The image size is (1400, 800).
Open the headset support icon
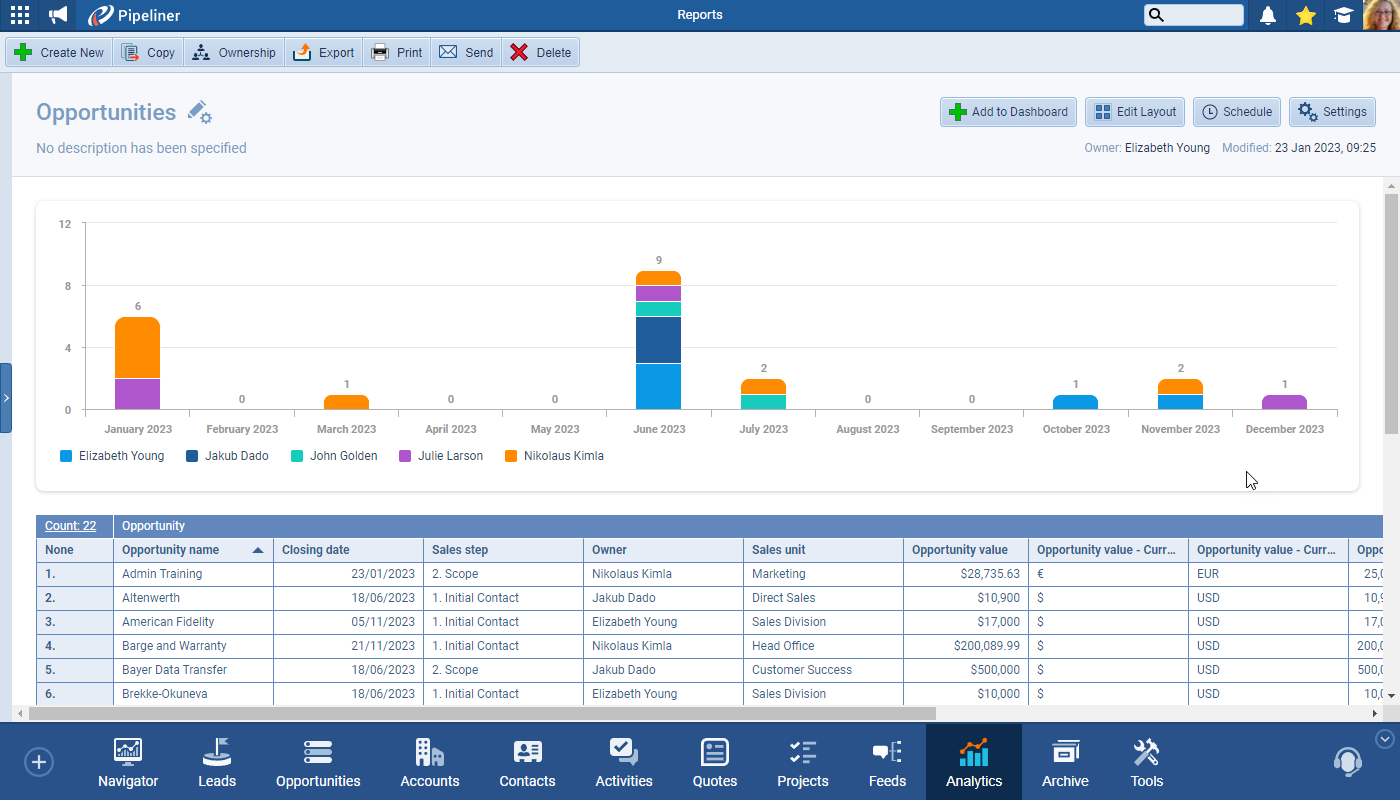pos(1347,762)
